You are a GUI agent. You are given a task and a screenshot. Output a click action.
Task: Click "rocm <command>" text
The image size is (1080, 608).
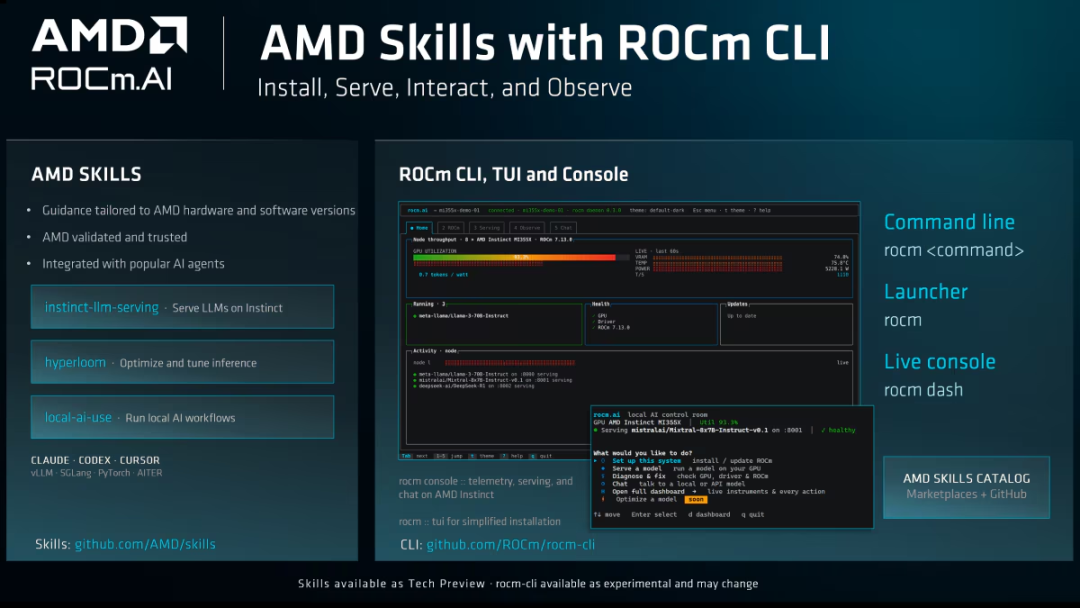[954, 251]
